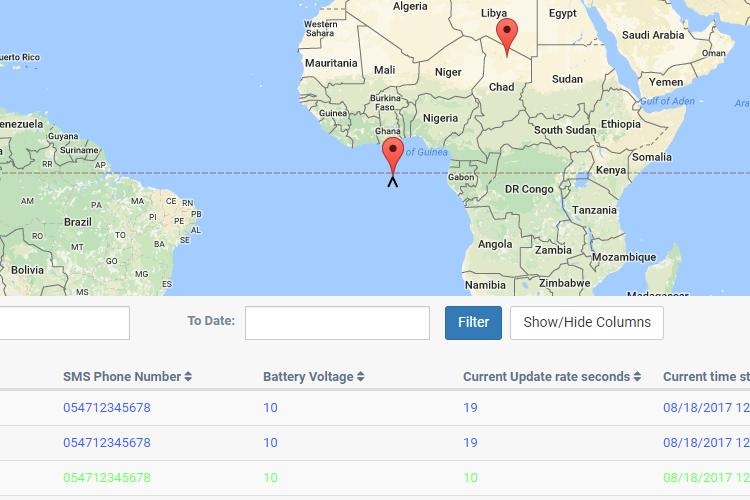Click green update rate value 10

(x=470, y=478)
